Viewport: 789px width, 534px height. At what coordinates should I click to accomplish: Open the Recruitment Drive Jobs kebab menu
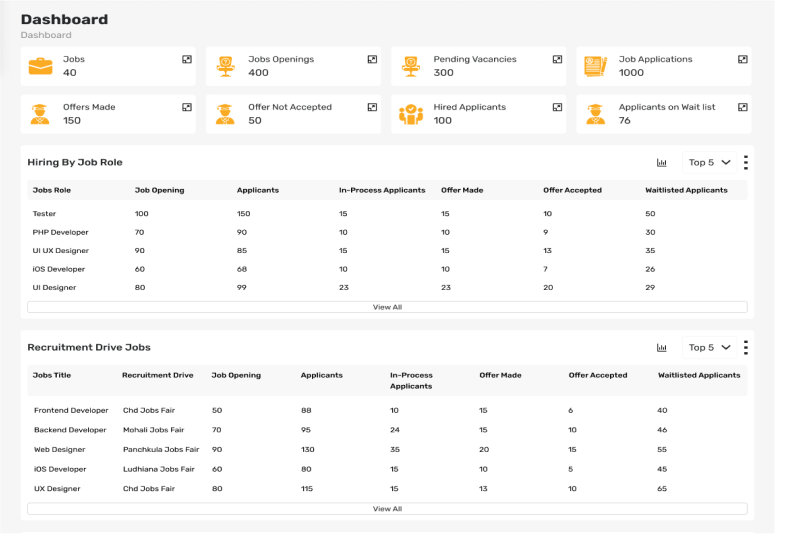click(x=746, y=348)
